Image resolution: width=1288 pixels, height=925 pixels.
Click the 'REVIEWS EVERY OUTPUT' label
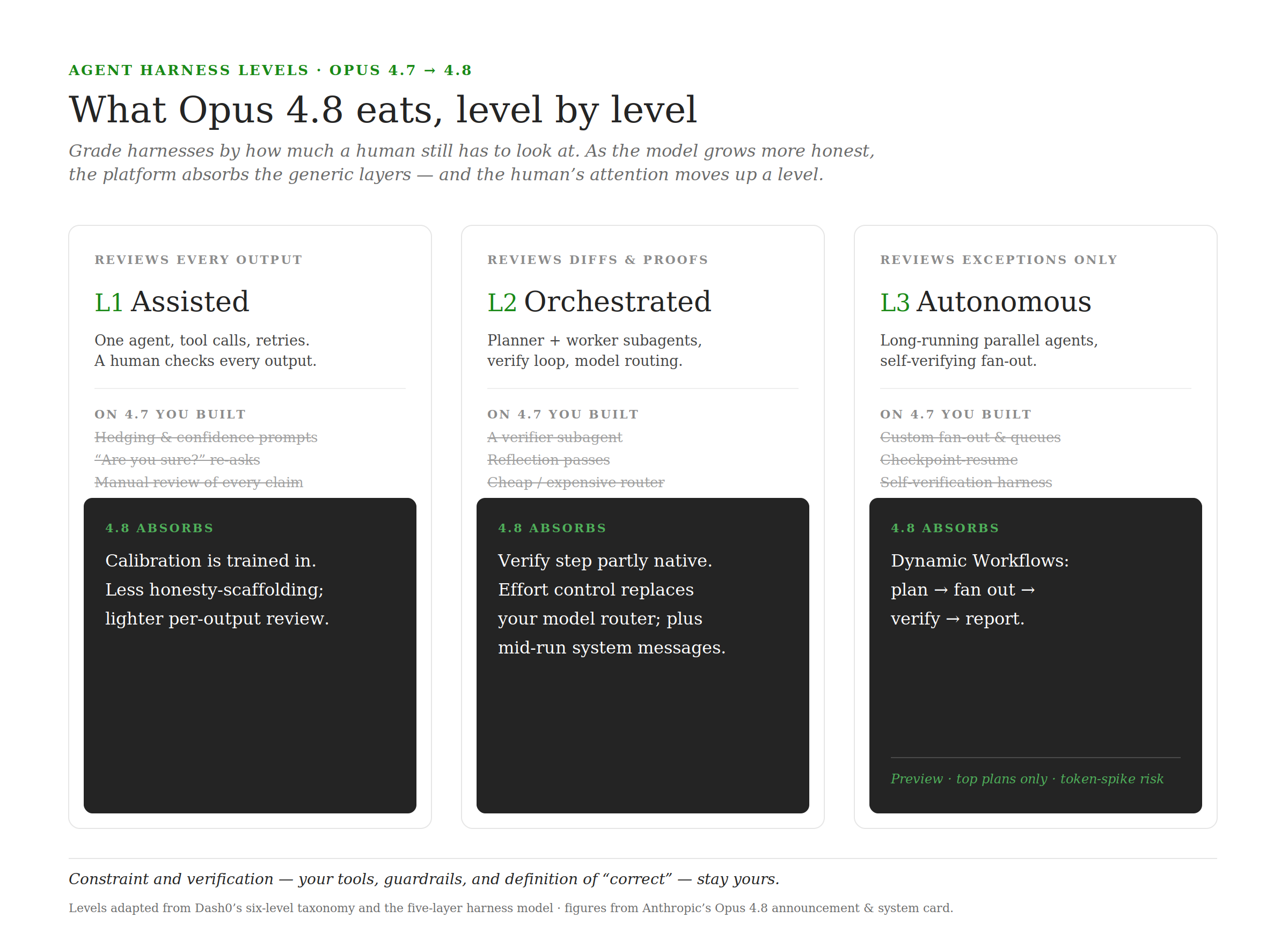tap(198, 260)
